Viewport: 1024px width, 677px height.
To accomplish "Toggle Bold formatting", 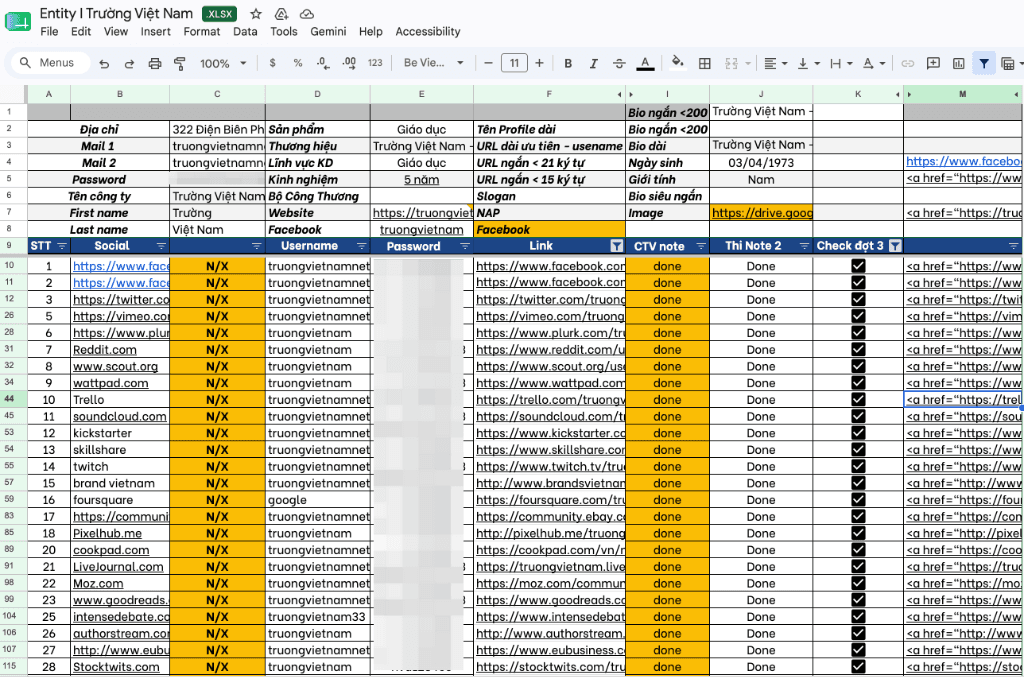I will click(x=568, y=63).
